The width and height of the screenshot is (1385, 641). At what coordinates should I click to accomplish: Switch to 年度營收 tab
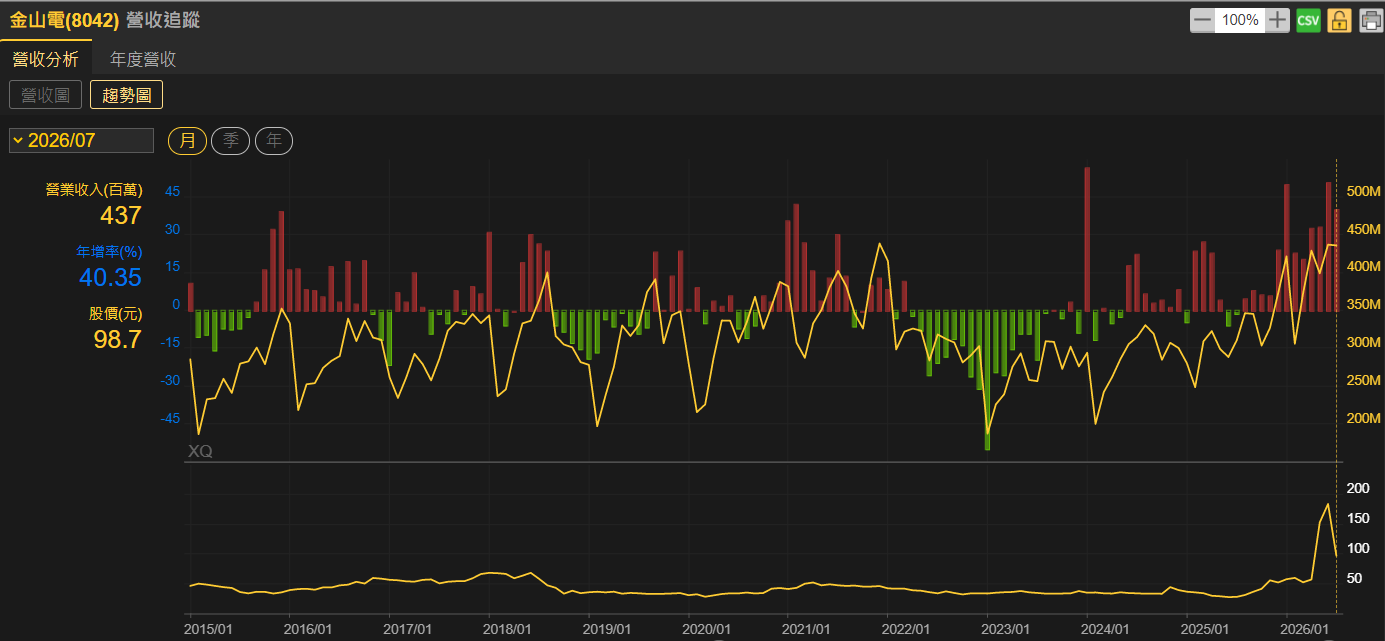[x=143, y=59]
